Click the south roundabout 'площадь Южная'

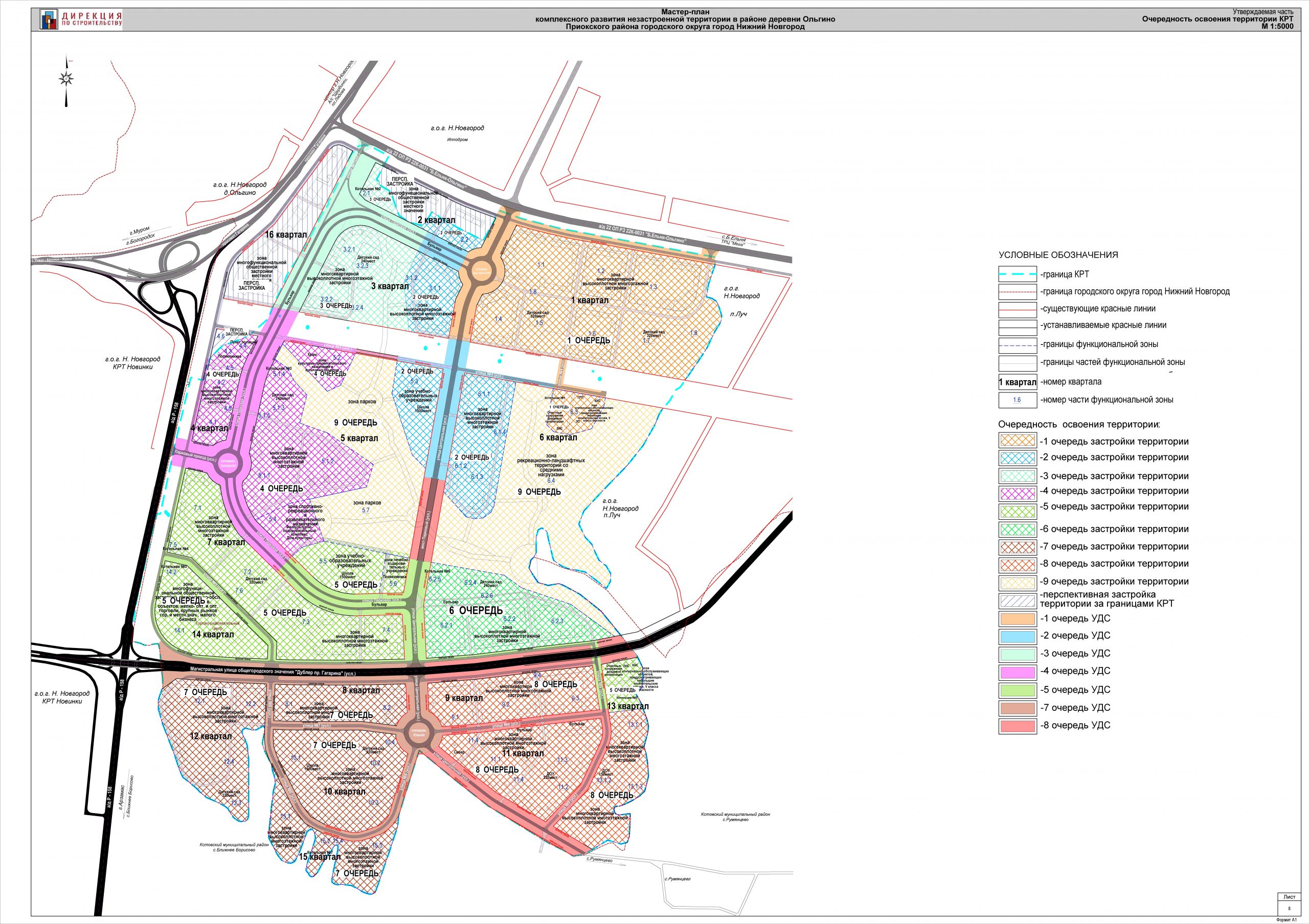click(x=419, y=732)
